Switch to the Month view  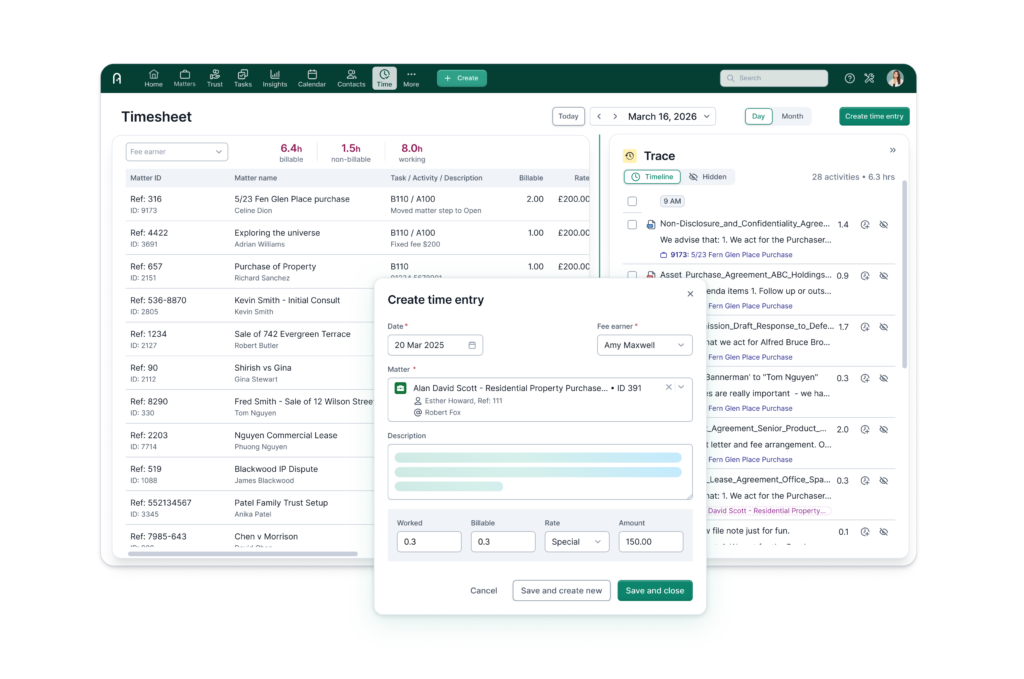pyautogui.click(x=792, y=116)
